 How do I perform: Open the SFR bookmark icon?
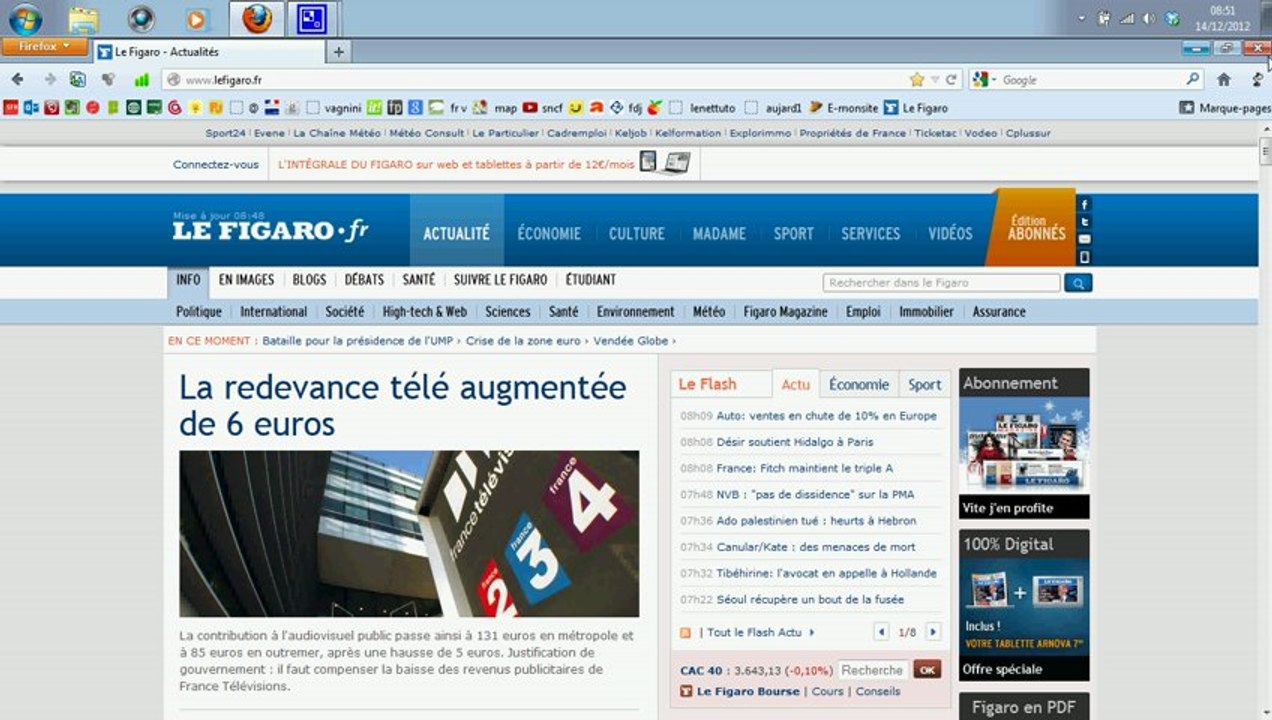(x=10, y=107)
